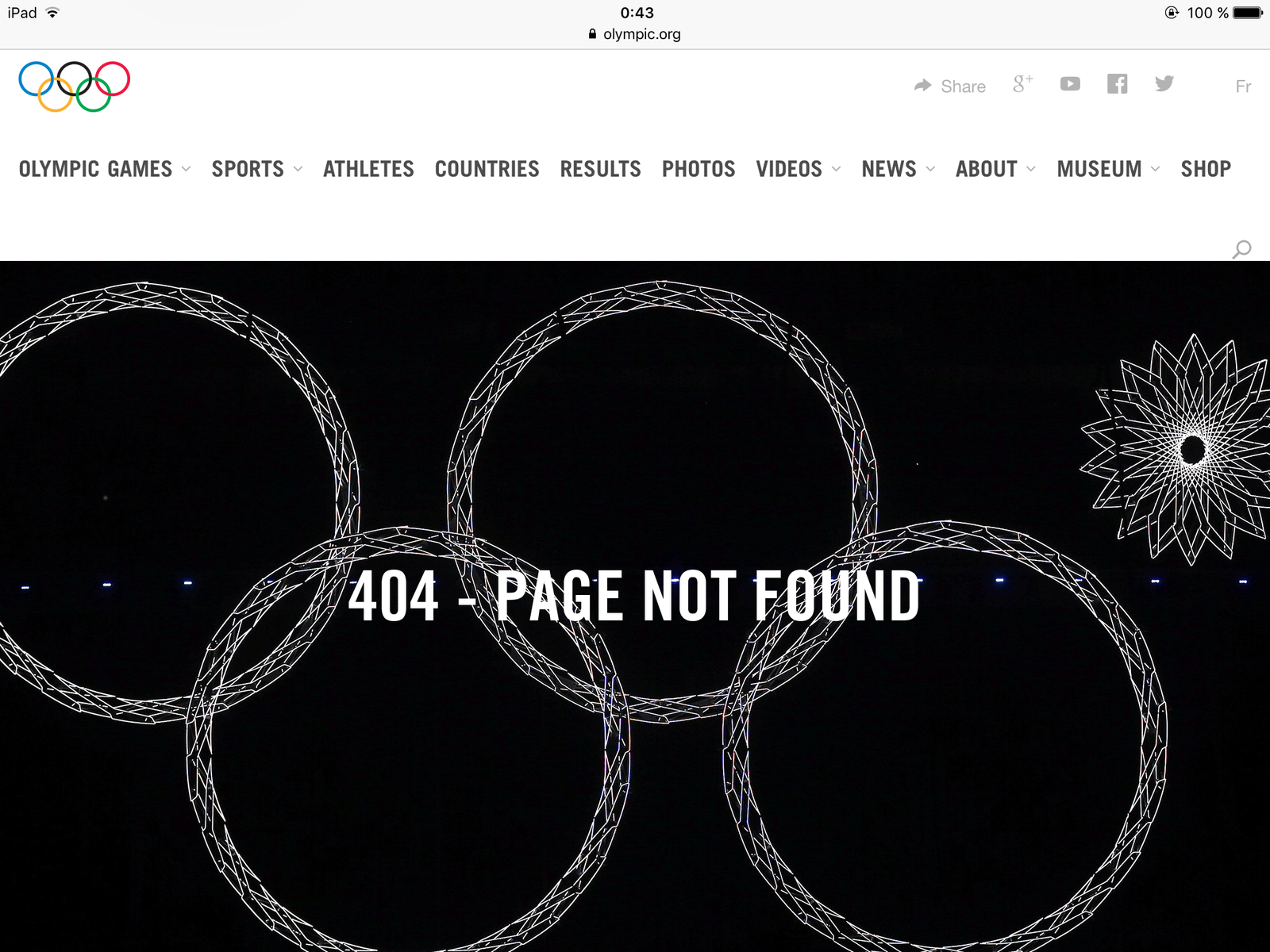Open the YouTube social icon

pyautogui.click(x=1070, y=84)
